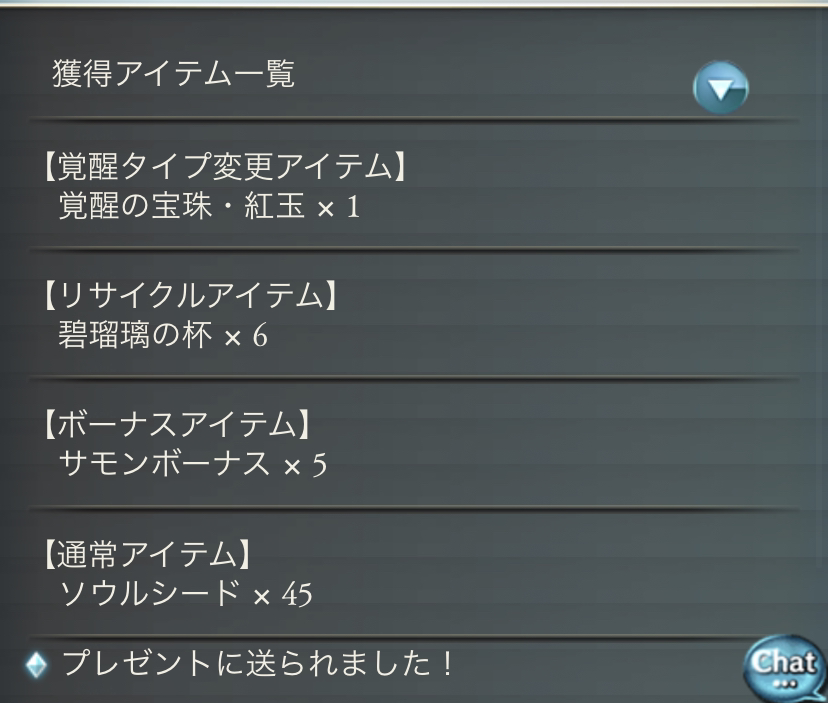828x703 pixels.
Task: Pick the ソウルシード item name
Action: click(x=150, y=594)
